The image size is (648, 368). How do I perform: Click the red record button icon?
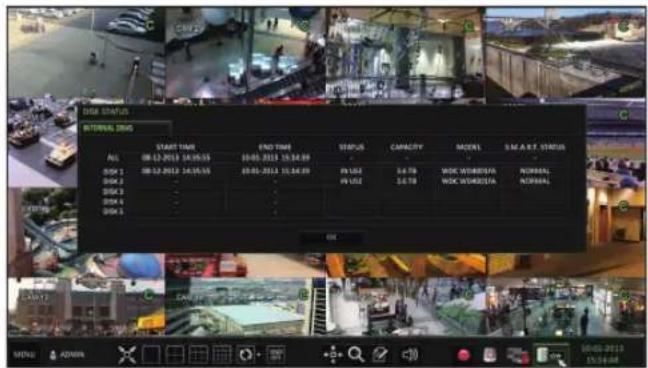click(x=464, y=355)
